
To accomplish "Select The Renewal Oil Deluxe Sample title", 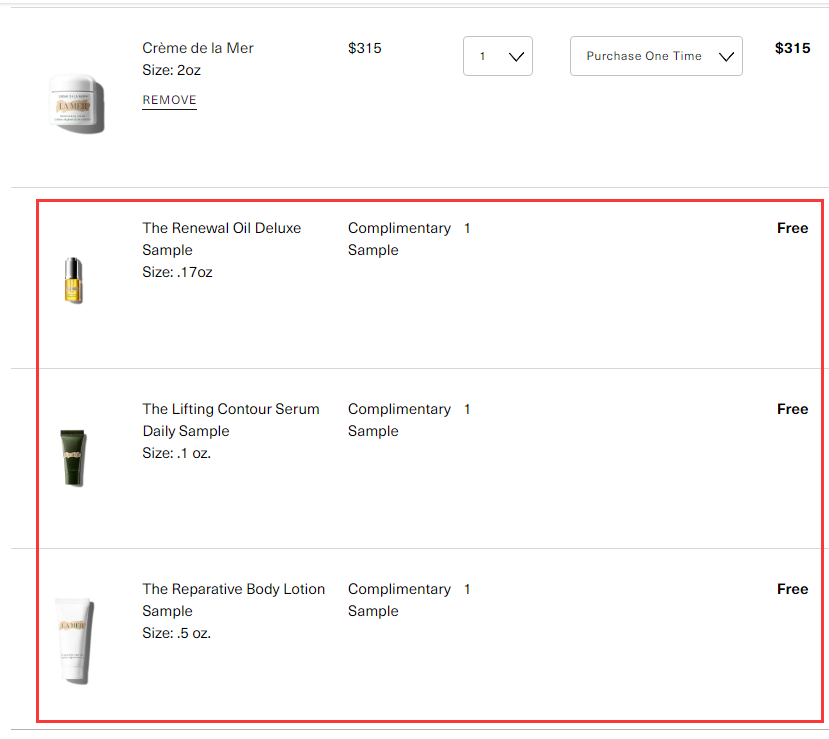I will click(x=221, y=239).
